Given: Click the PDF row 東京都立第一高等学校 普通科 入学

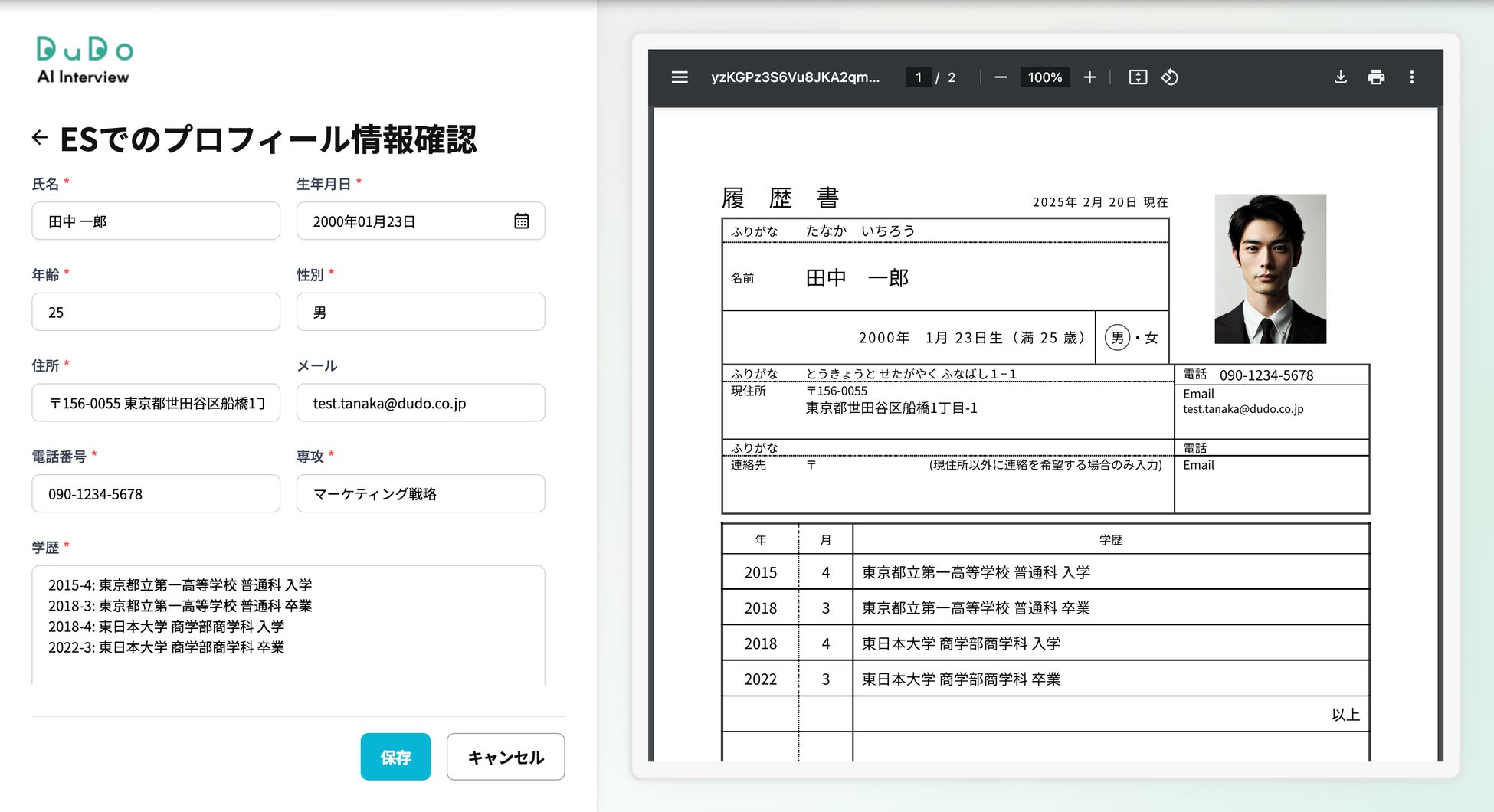Looking at the screenshot, I should [x=975, y=572].
